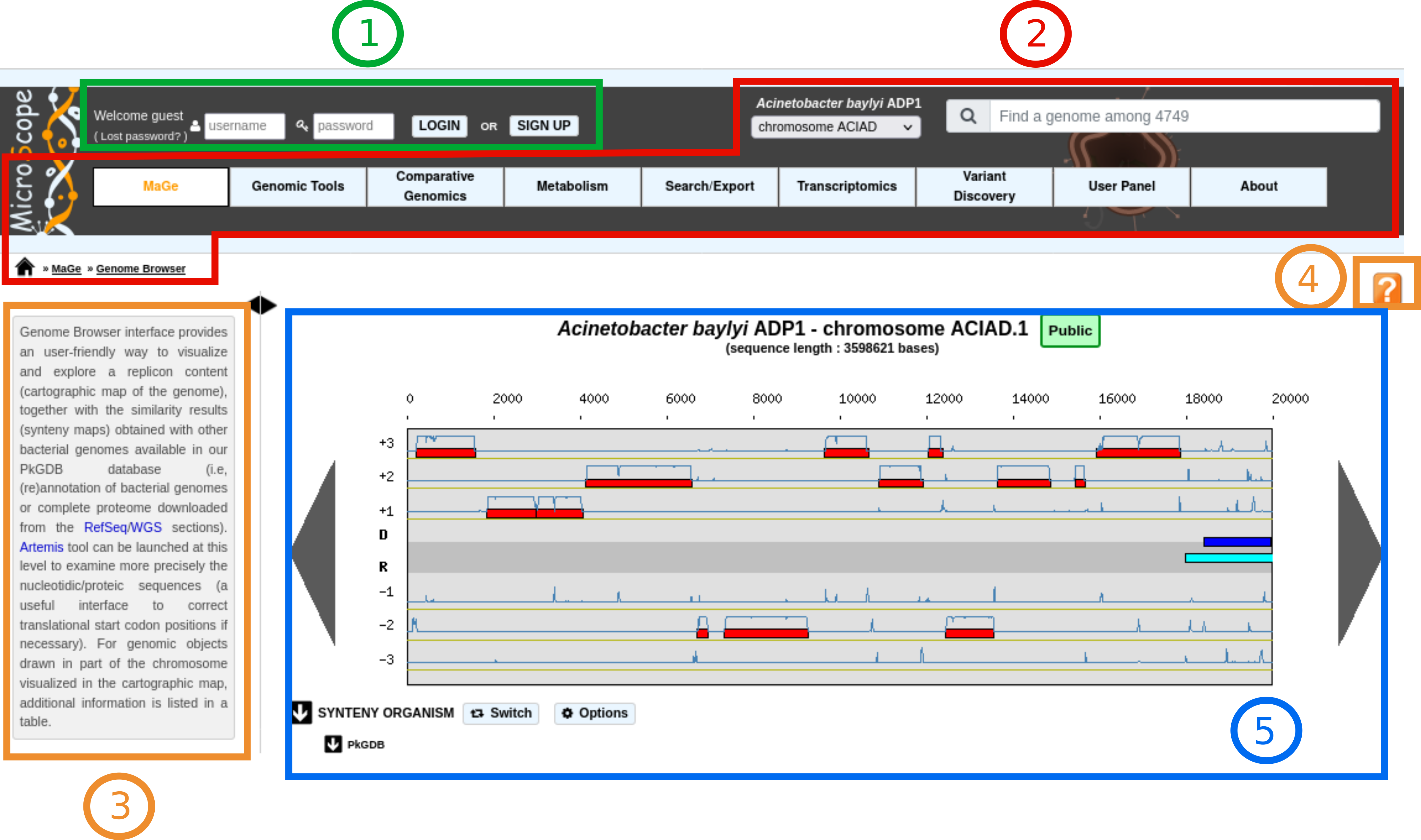This screenshot has width=1421, height=840.
Task: Click the genome search magnifier icon
Action: coord(968,116)
